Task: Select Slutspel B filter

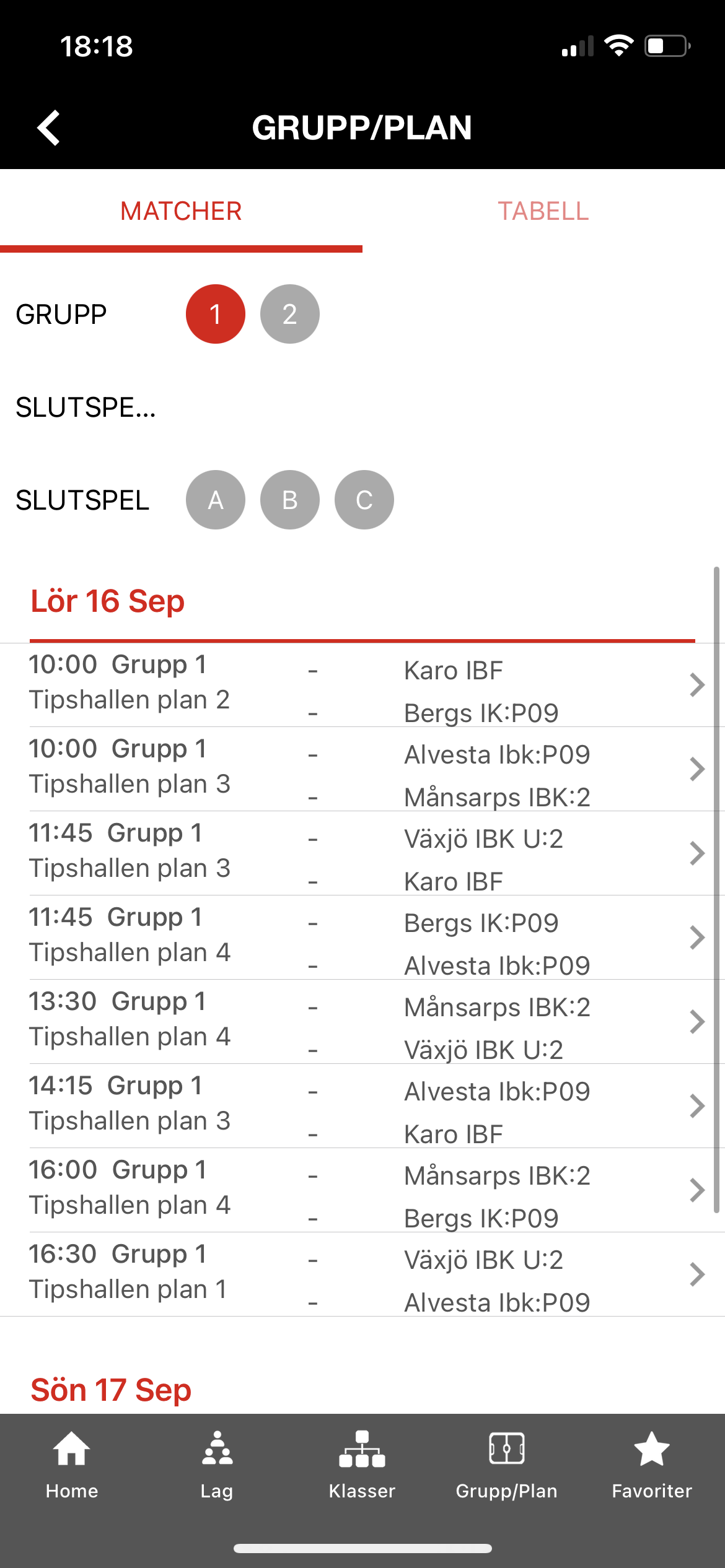Action: pos(290,500)
